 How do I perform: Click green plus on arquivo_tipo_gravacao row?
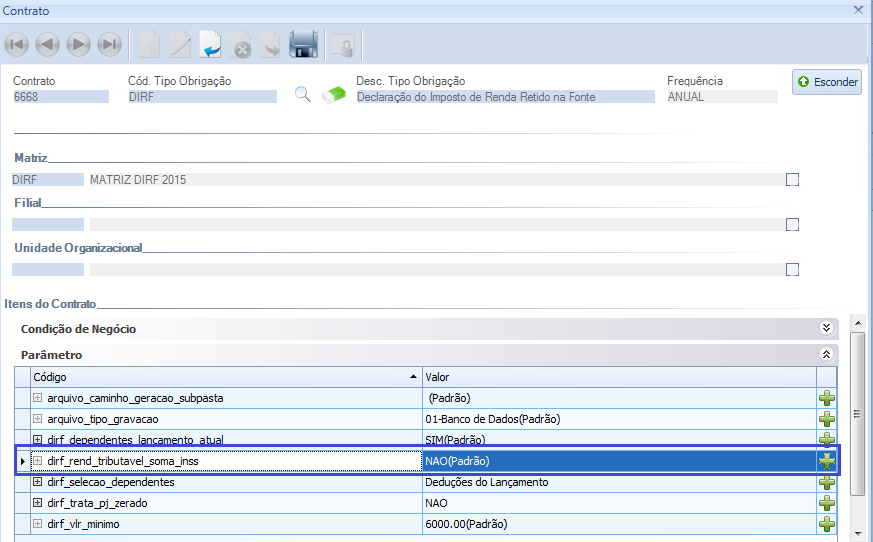[x=827, y=419]
